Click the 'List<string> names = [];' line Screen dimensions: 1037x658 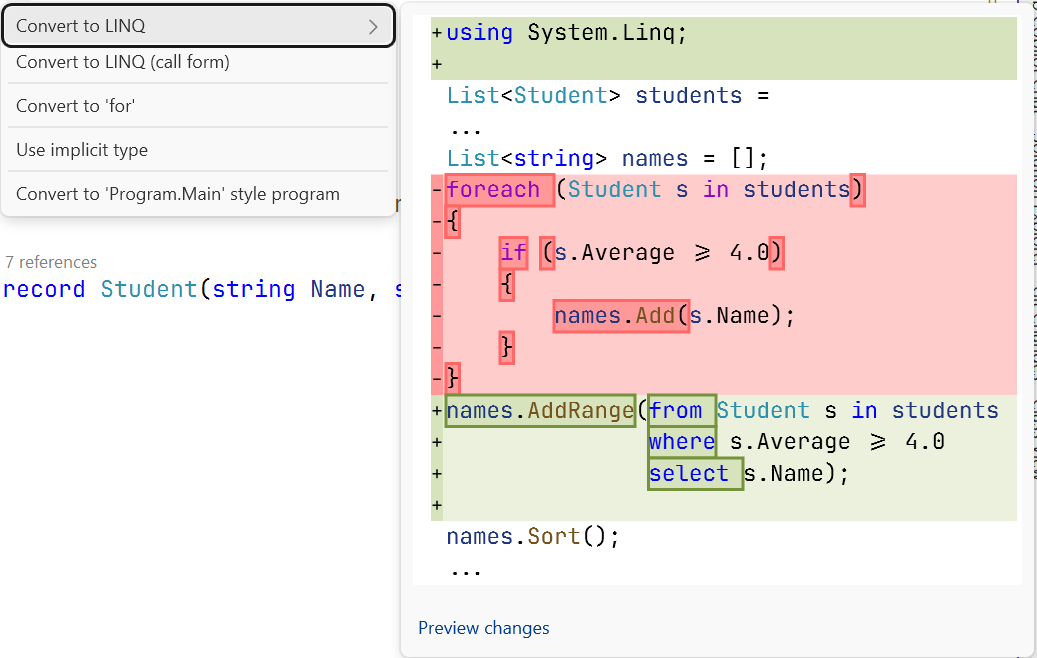[x=607, y=158]
